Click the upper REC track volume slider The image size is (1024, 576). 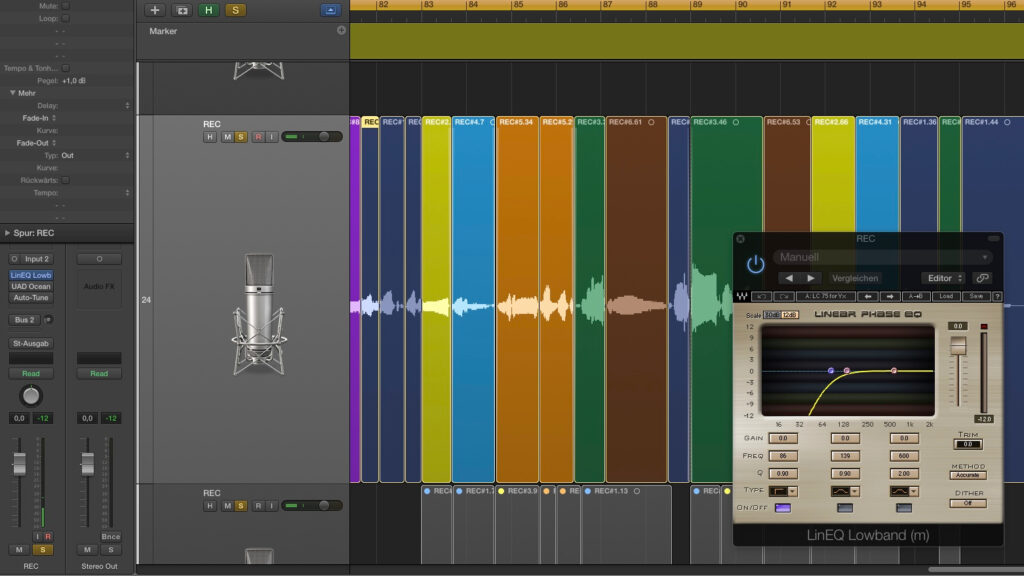[x=312, y=137]
